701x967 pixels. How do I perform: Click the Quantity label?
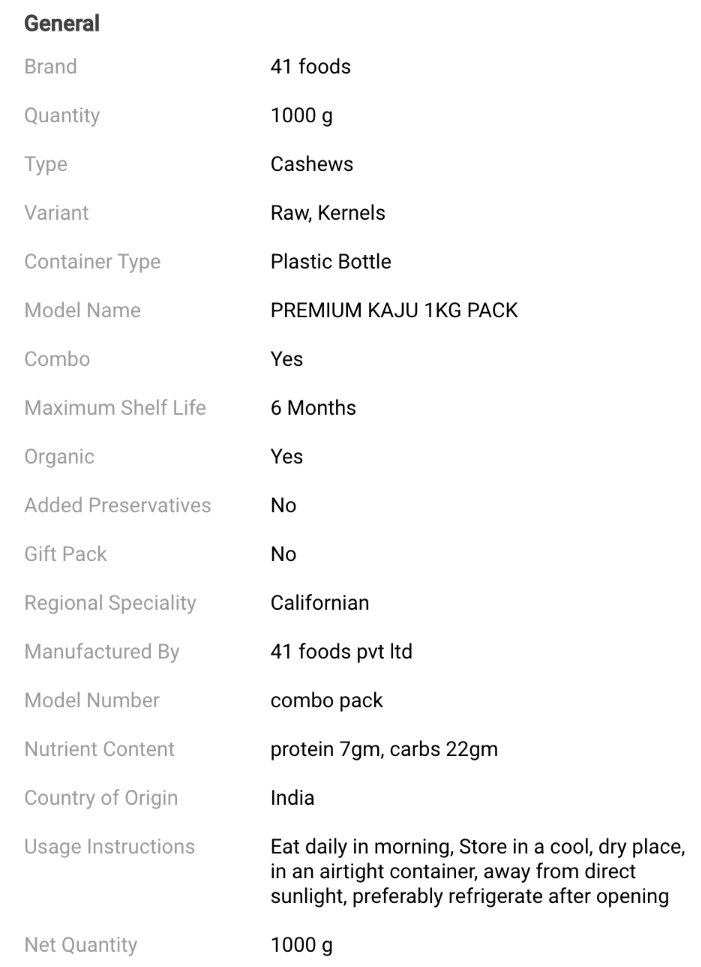(x=62, y=116)
